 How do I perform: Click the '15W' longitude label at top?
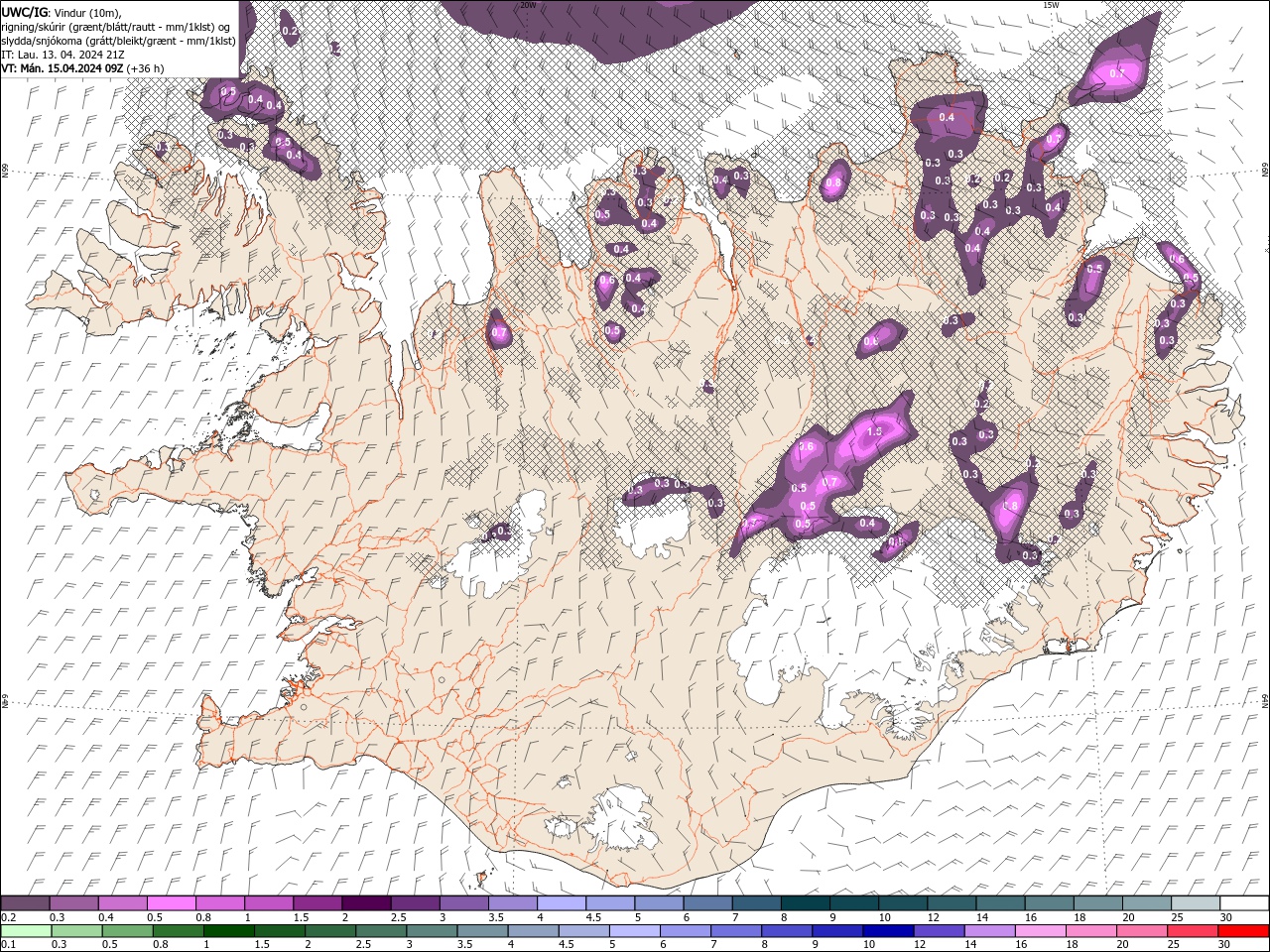pyautogui.click(x=1051, y=5)
